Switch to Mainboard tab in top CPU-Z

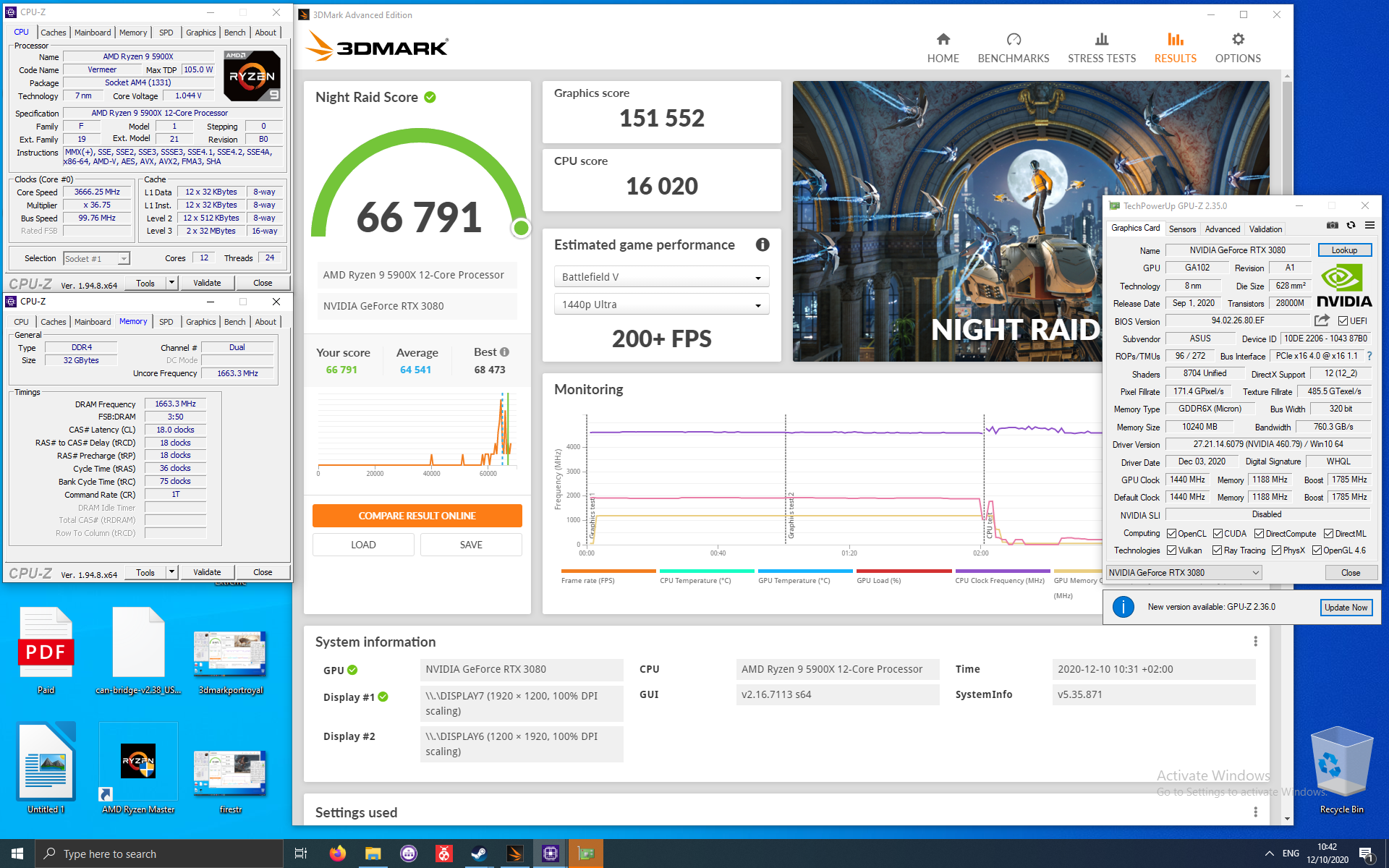[93, 33]
